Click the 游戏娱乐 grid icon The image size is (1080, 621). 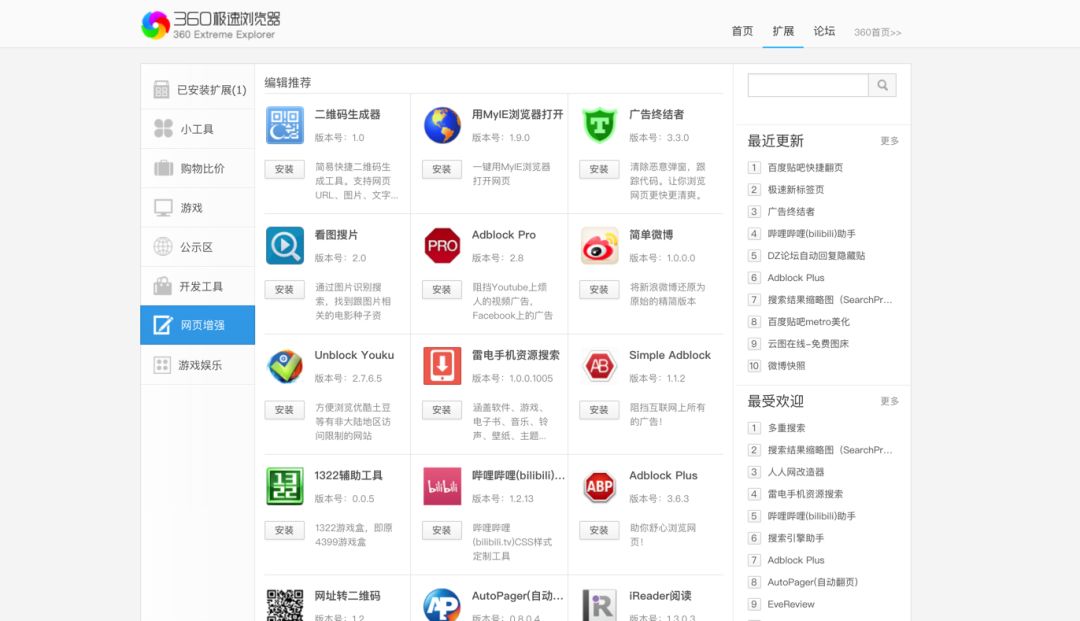click(162, 365)
